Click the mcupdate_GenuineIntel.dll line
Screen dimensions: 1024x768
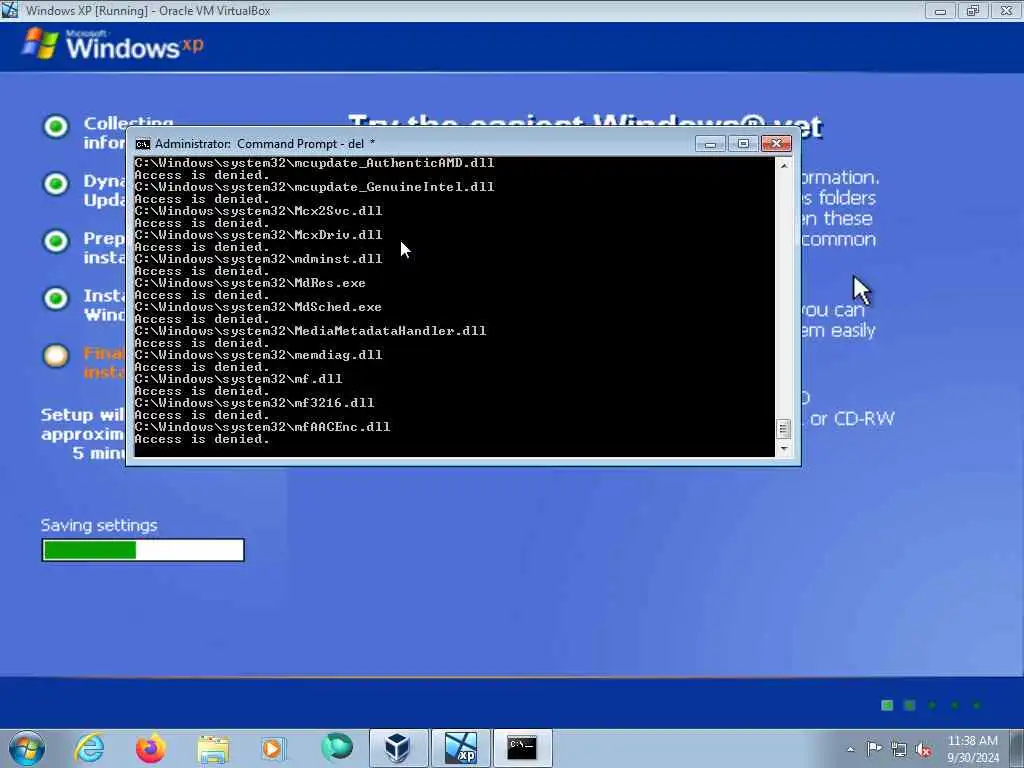314,187
